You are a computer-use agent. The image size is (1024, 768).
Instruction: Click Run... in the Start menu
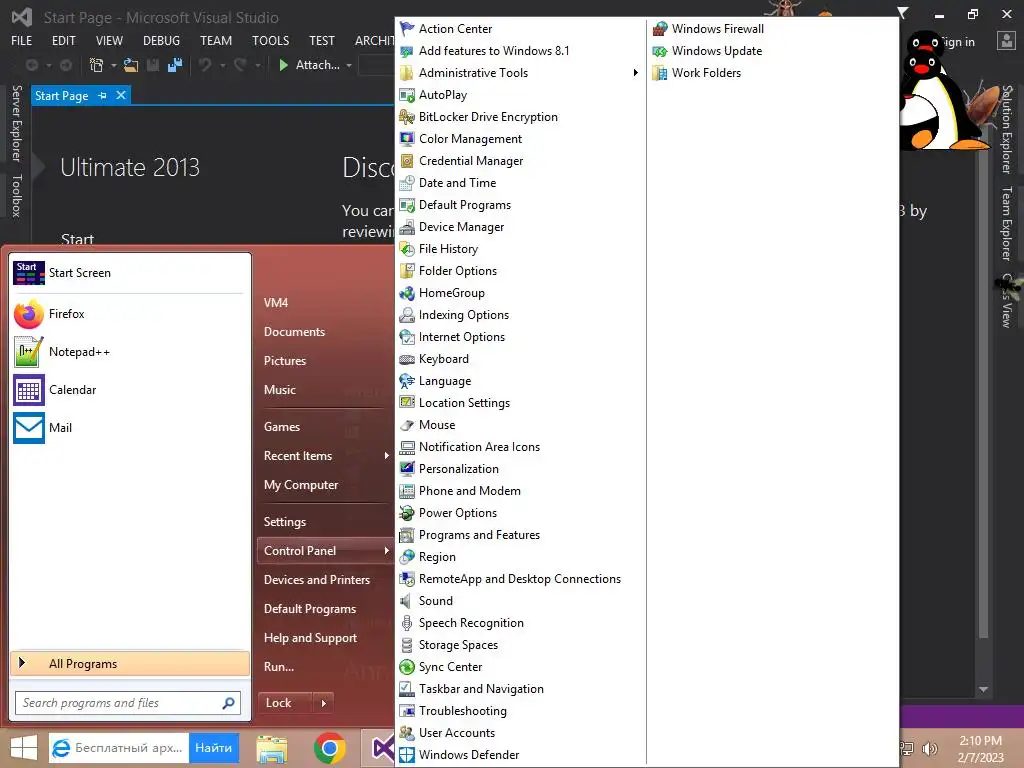click(279, 667)
